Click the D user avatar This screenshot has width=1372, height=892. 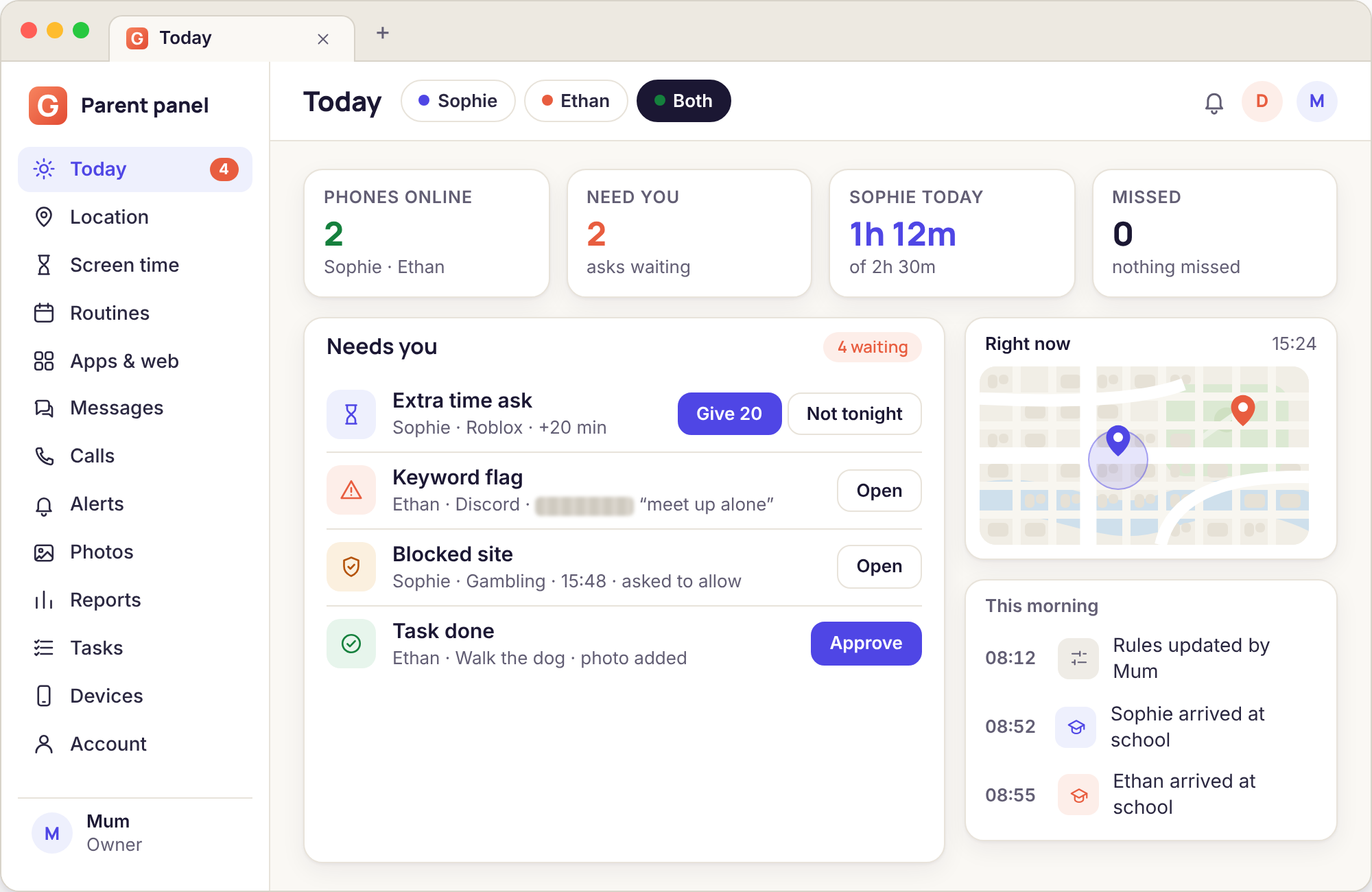[1262, 102]
